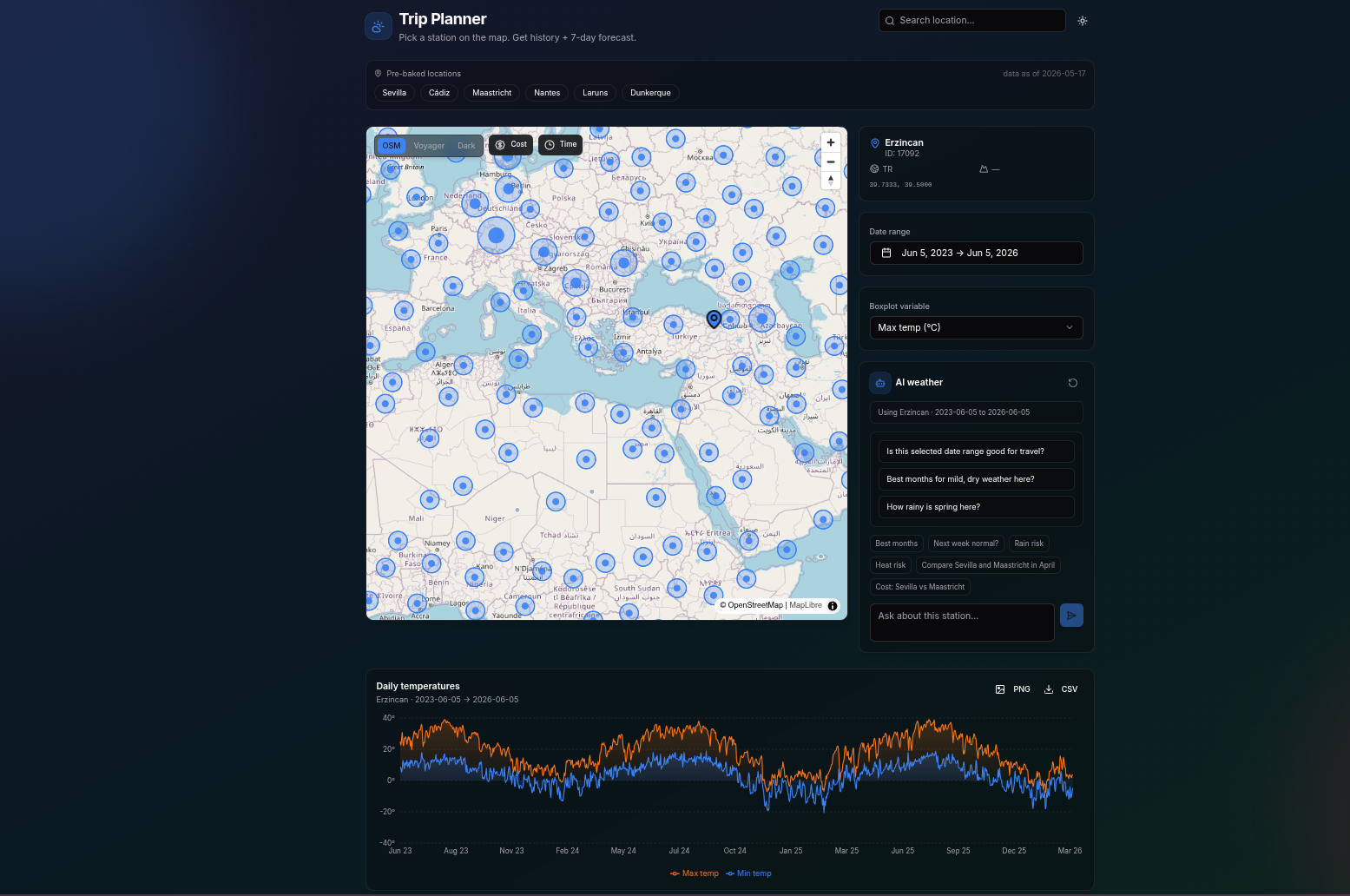The height and width of the screenshot is (896, 1350).
Task: Open the date range picker
Action: (977, 253)
